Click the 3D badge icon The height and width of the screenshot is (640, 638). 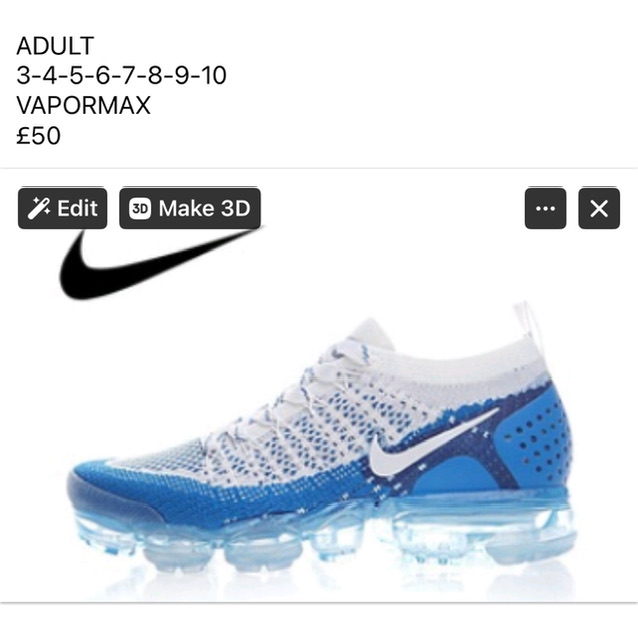pos(140,209)
